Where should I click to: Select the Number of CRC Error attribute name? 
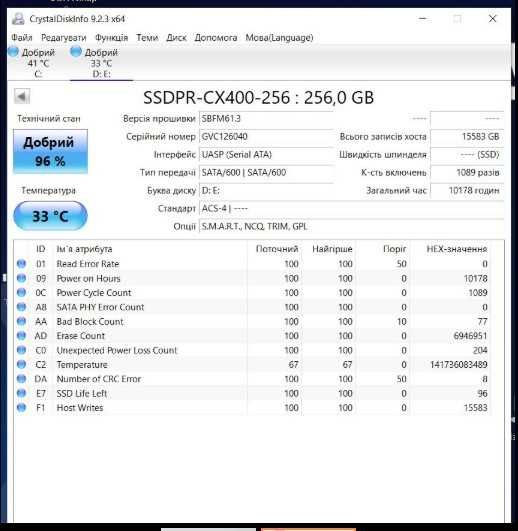[99, 379]
